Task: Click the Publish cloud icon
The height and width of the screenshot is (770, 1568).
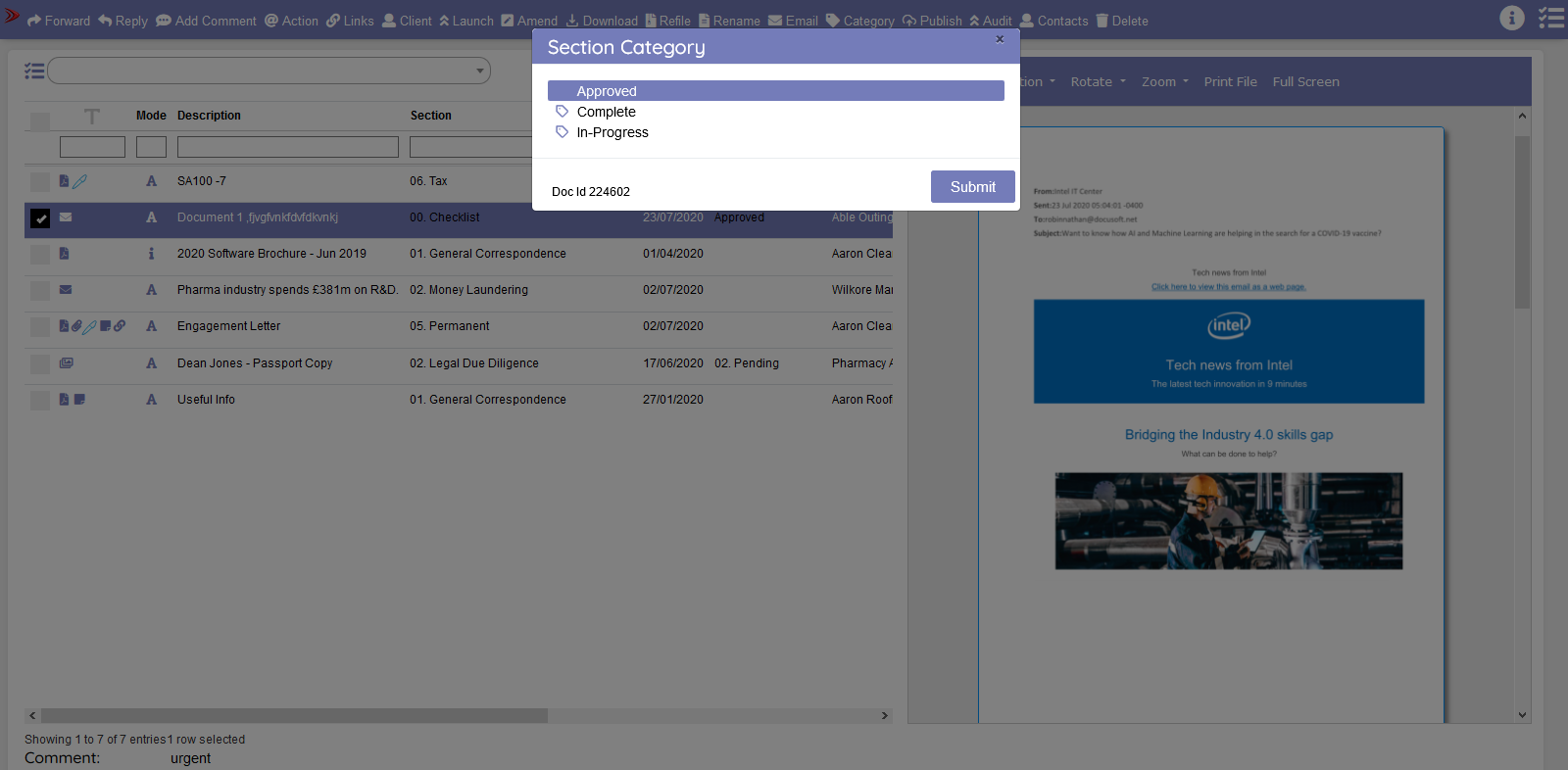Action: pyautogui.click(x=909, y=21)
